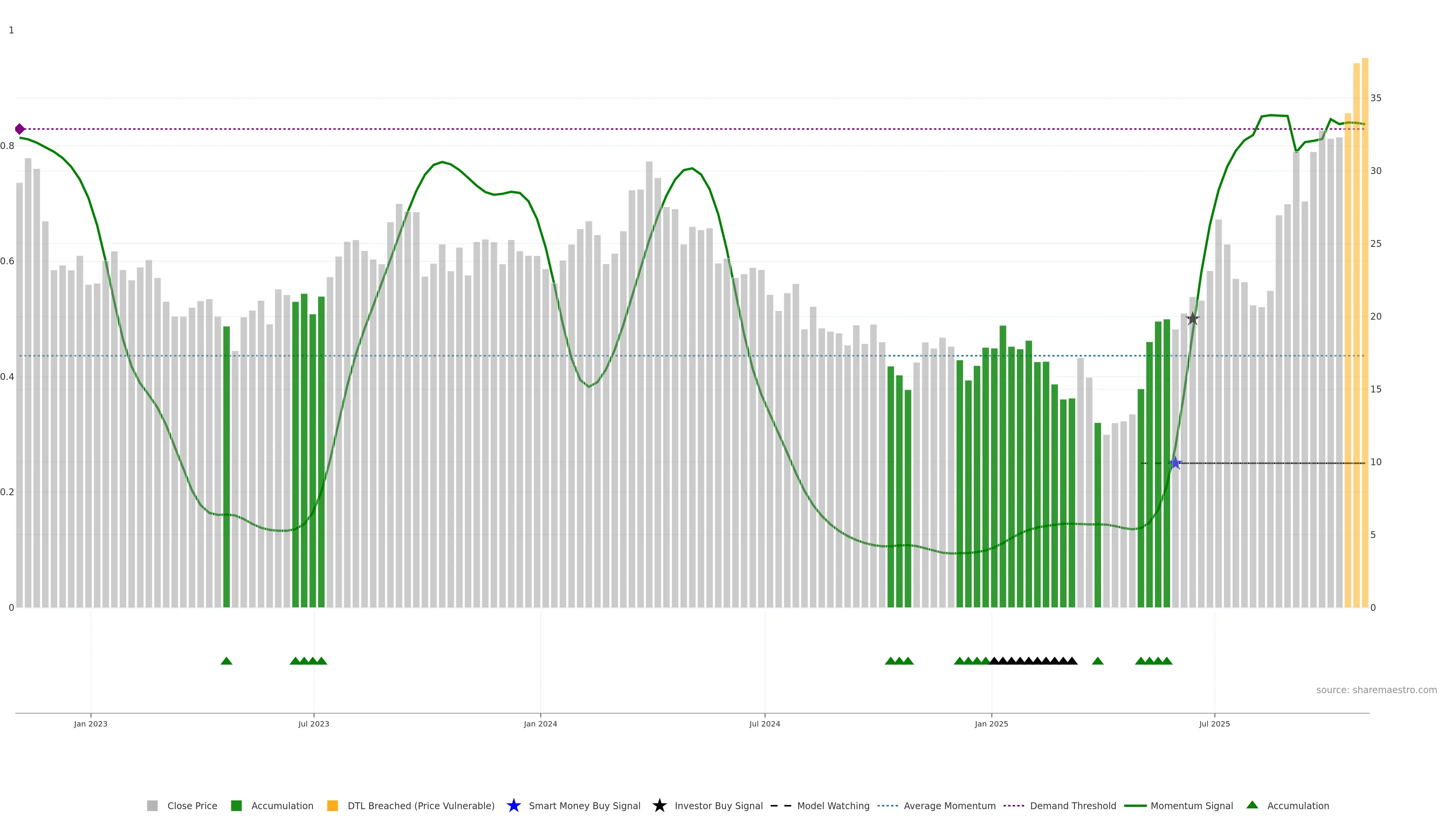Hide the Demand Threshold legend series
The image size is (1456, 819).
[x=1072, y=805]
